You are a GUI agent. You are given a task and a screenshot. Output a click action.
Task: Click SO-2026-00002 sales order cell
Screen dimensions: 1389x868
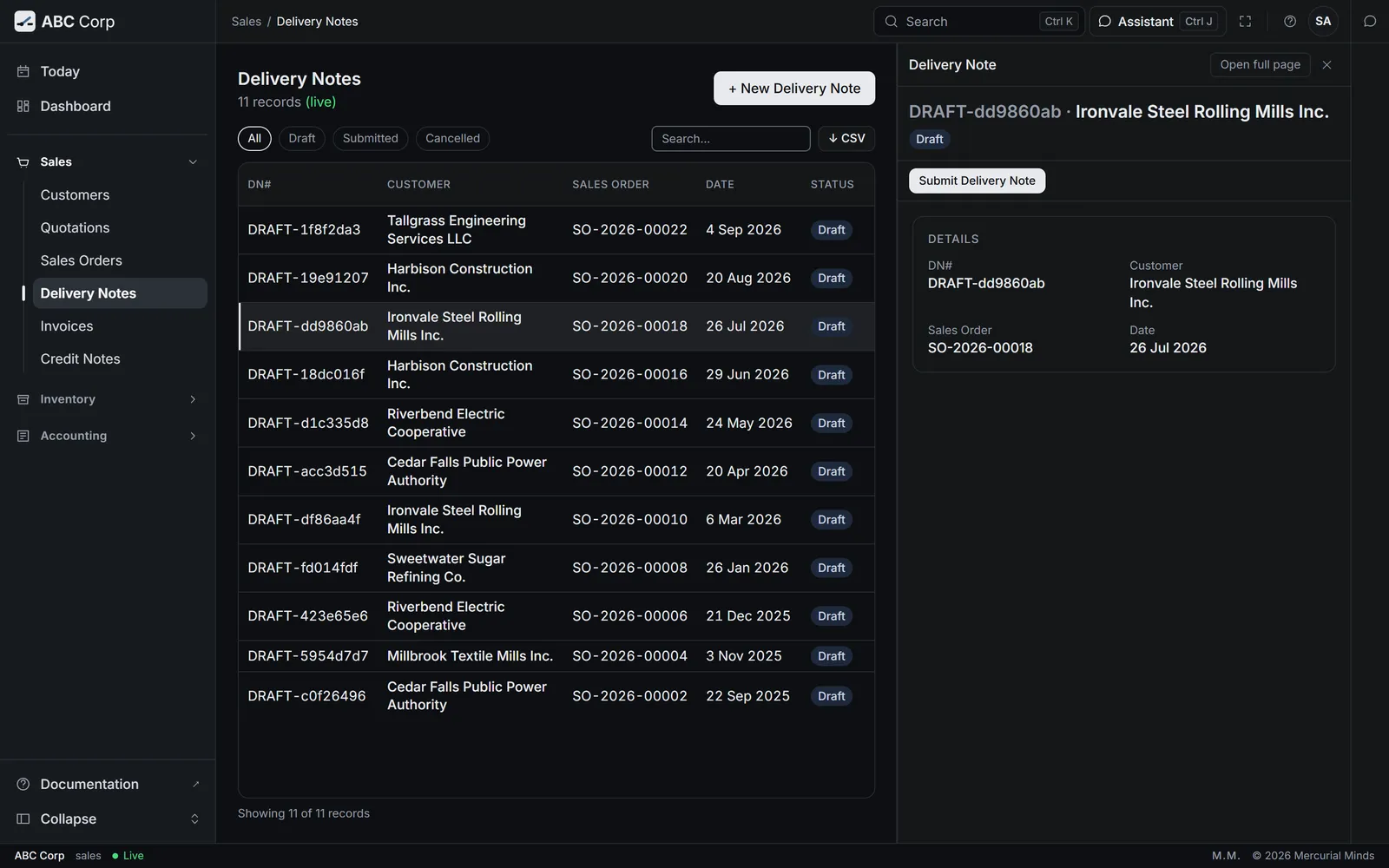(630, 696)
